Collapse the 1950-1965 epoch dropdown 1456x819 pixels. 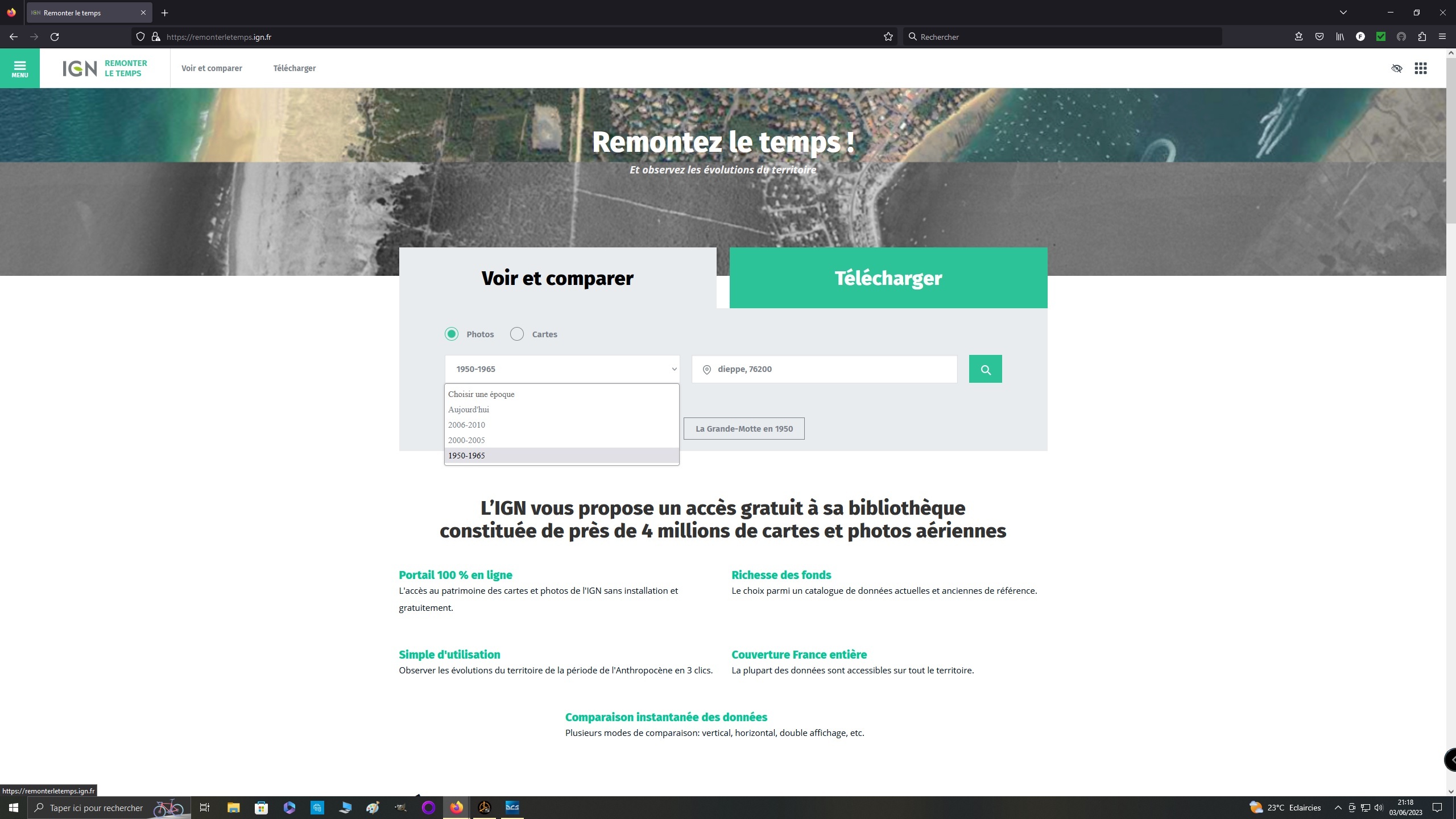click(561, 369)
